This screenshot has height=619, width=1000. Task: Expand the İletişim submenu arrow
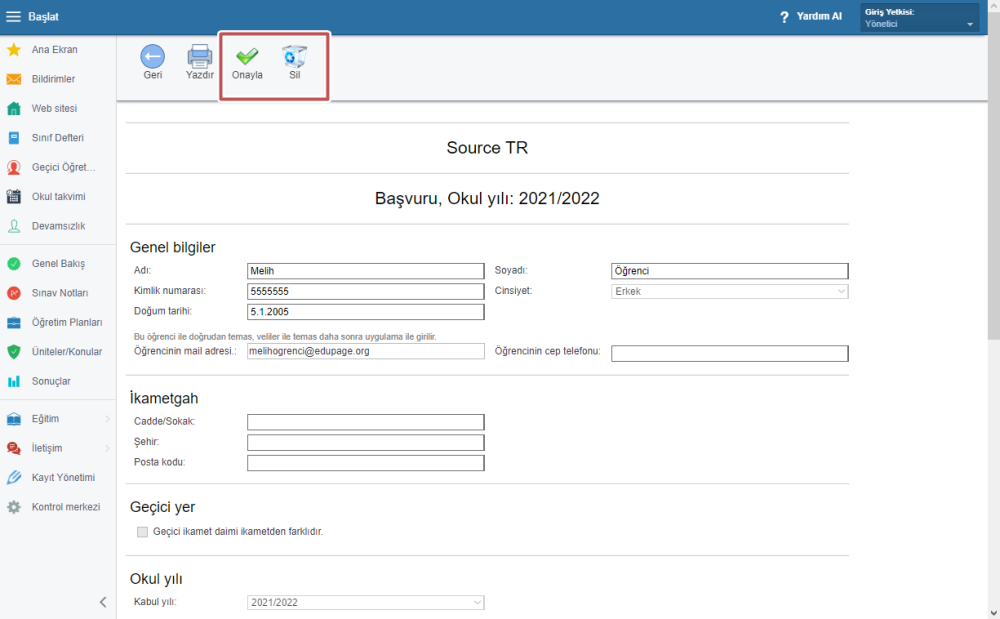pyautogui.click(x=107, y=448)
